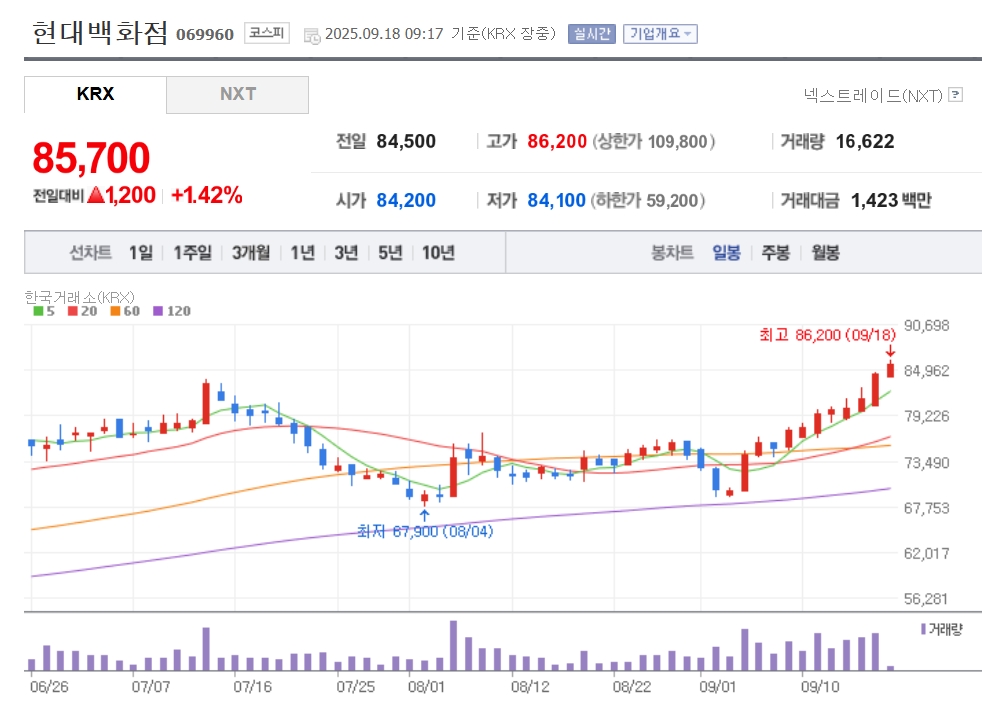Image resolution: width=982 pixels, height=717 pixels.
Task: Click the trading value 1,423 백만
Action: [x=891, y=200]
